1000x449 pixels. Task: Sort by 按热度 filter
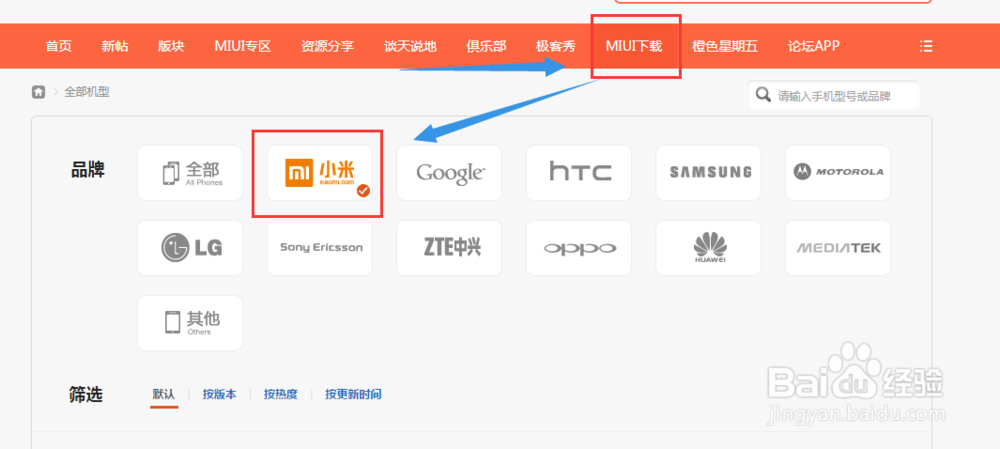(281, 394)
